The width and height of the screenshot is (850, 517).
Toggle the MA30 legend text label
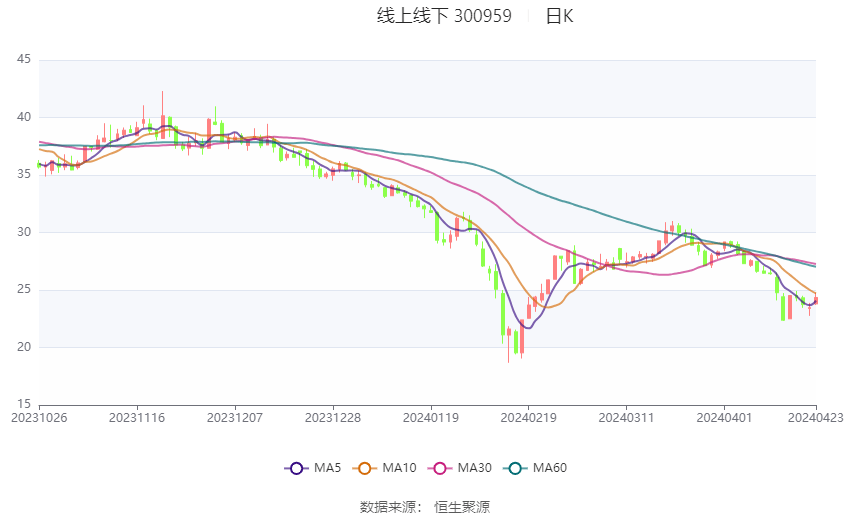click(474, 467)
